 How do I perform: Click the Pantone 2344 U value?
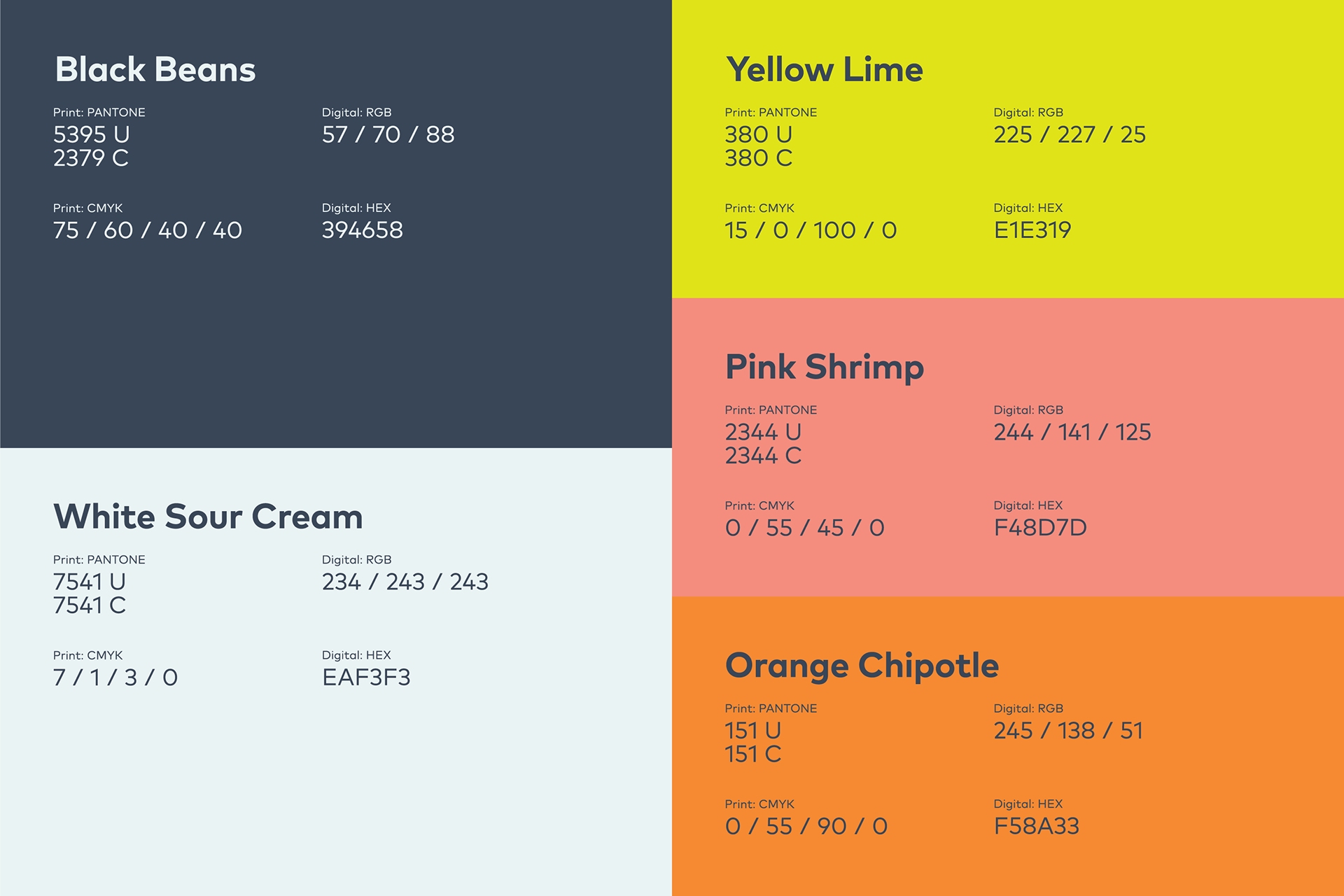coord(762,432)
